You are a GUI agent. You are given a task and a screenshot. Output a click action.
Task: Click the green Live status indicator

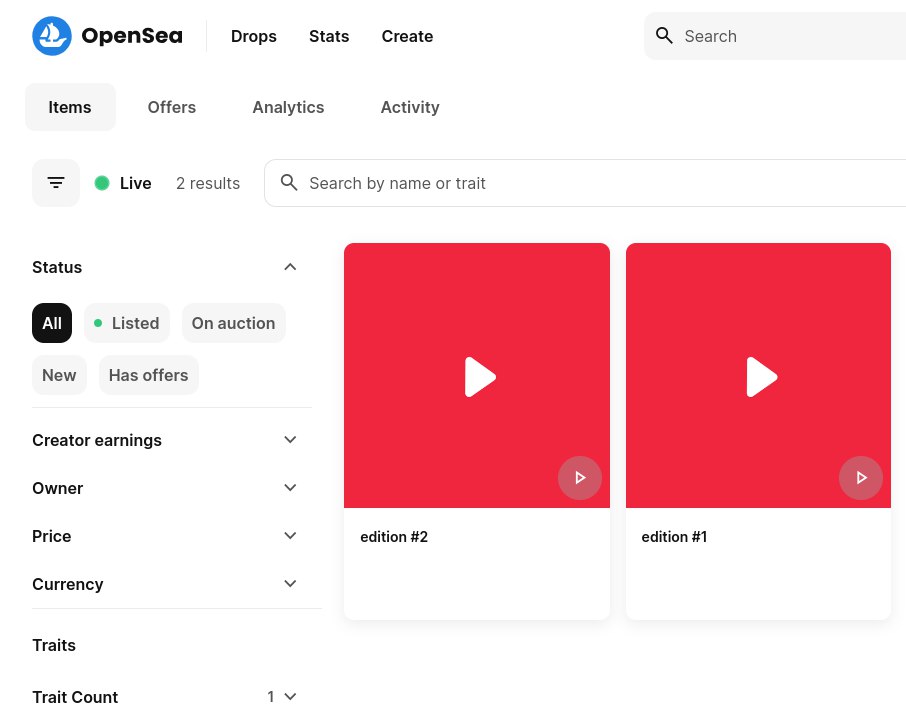(102, 183)
